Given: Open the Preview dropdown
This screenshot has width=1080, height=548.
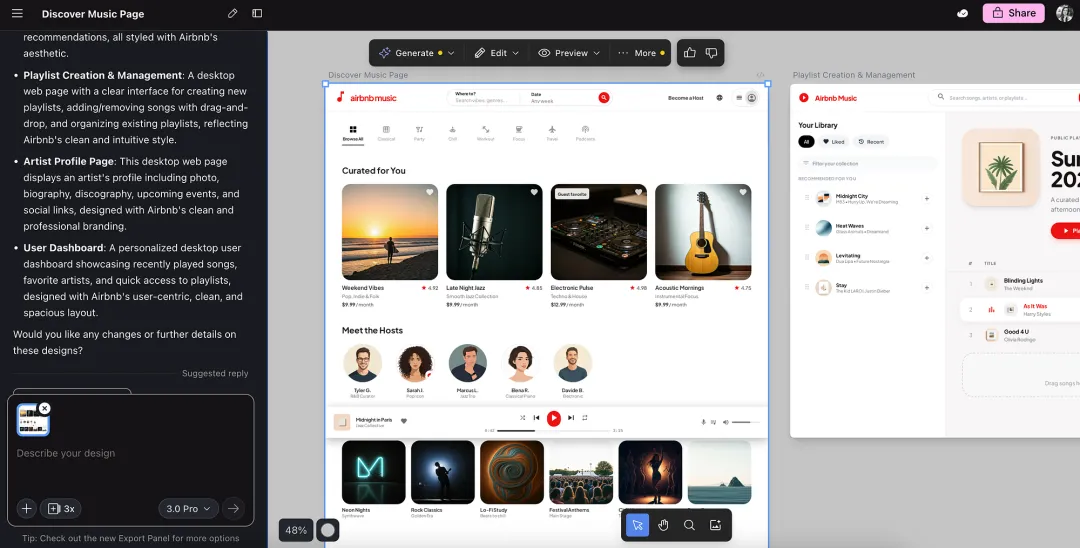Looking at the screenshot, I should (569, 53).
